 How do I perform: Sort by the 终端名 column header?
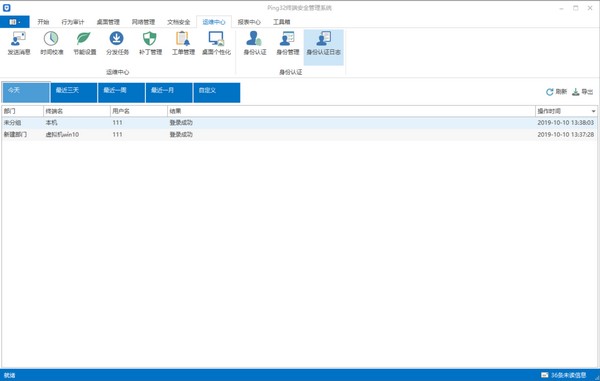click(77, 111)
